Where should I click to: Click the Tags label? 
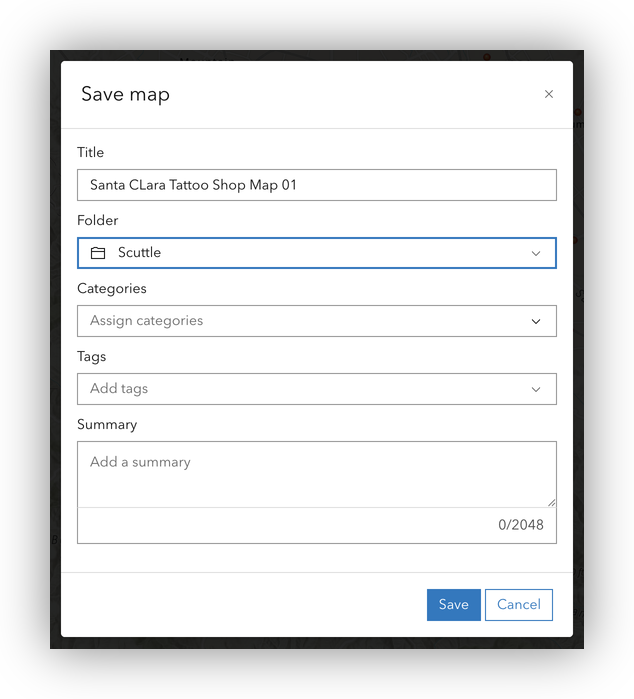(x=91, y=356)
